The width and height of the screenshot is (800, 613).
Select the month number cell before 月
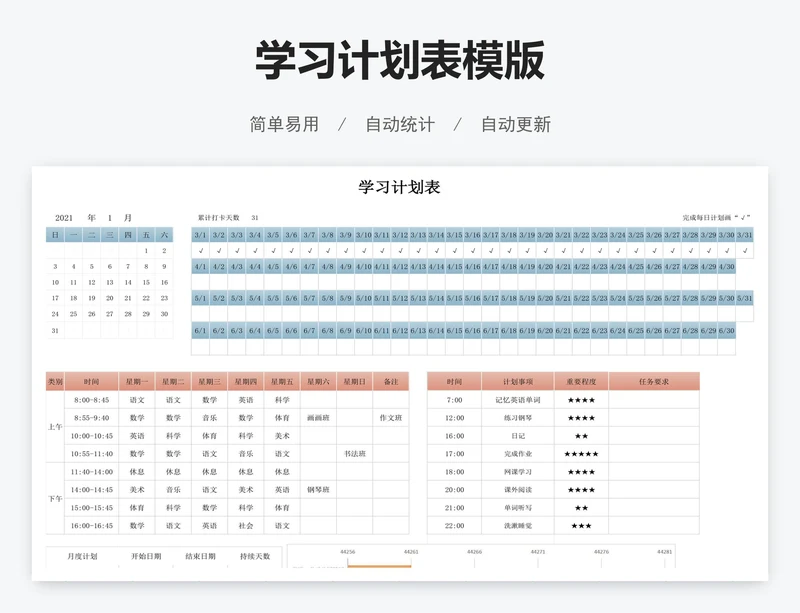click(110, 218)
